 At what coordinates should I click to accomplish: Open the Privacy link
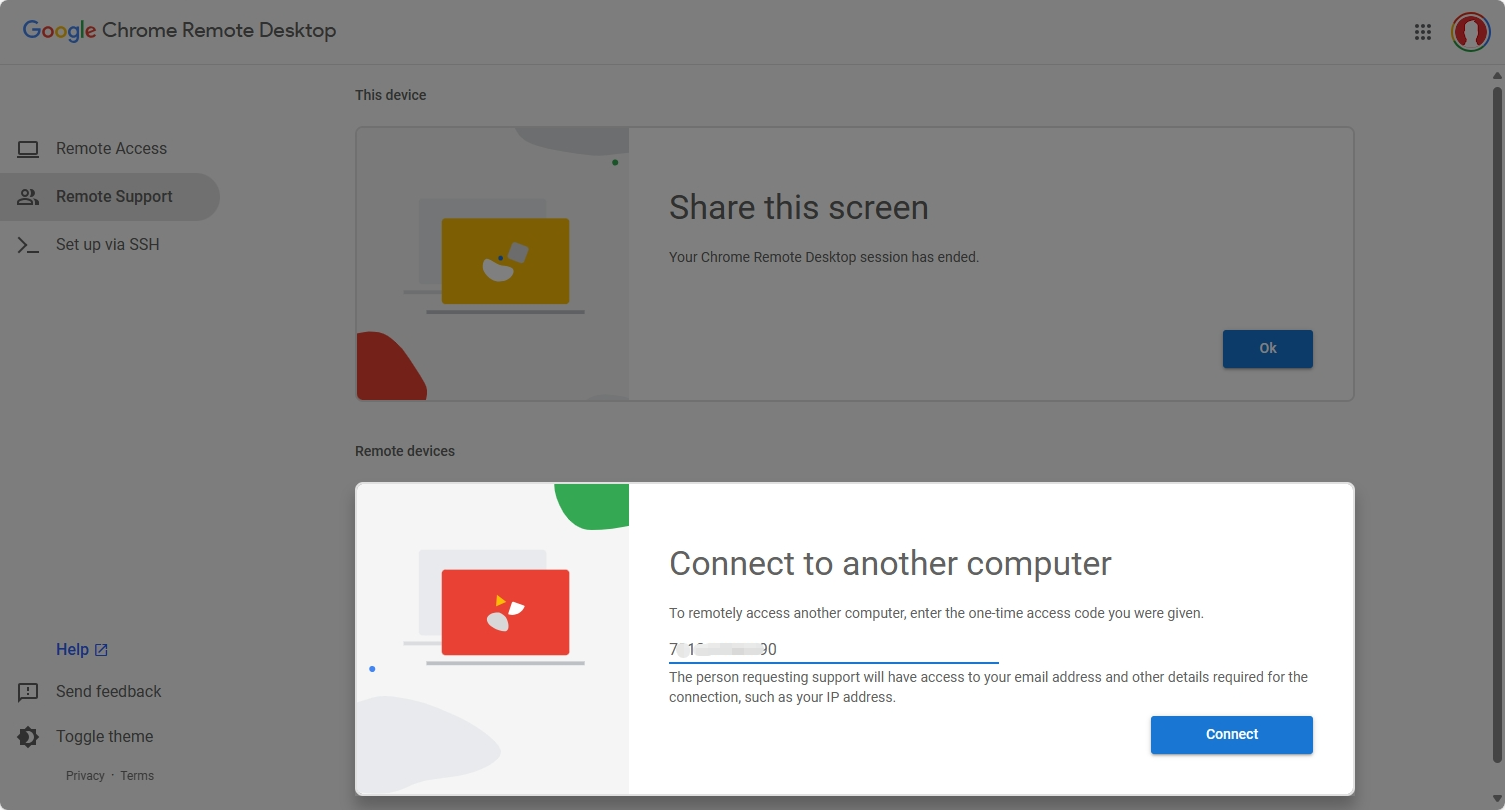(85, 776)
